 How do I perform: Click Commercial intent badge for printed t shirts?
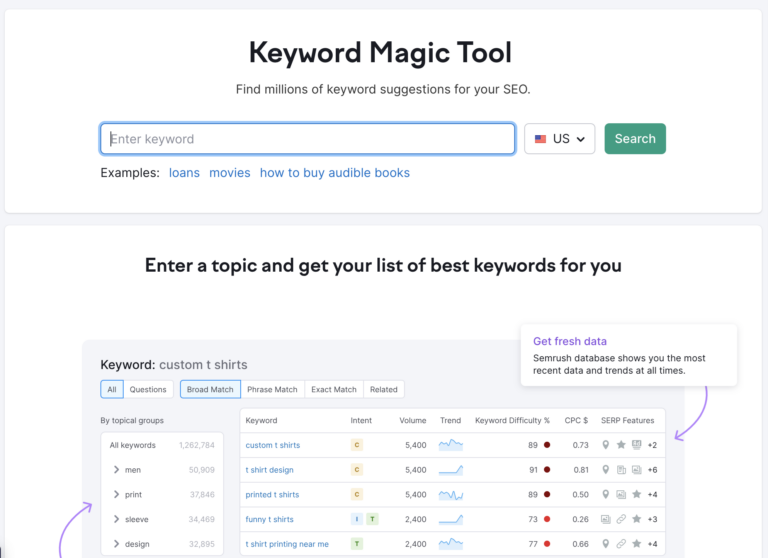[x=357, y=494]
